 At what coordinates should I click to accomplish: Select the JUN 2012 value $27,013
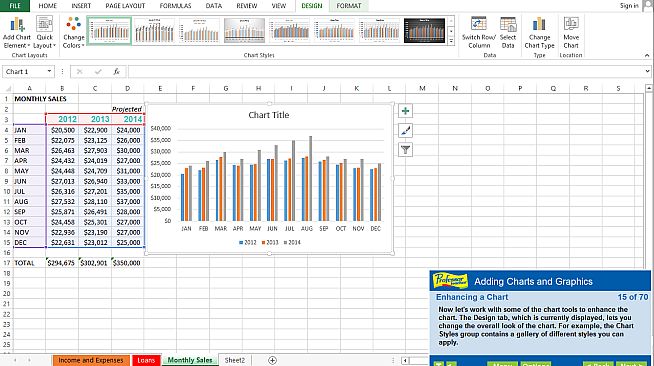coord(62,181)
